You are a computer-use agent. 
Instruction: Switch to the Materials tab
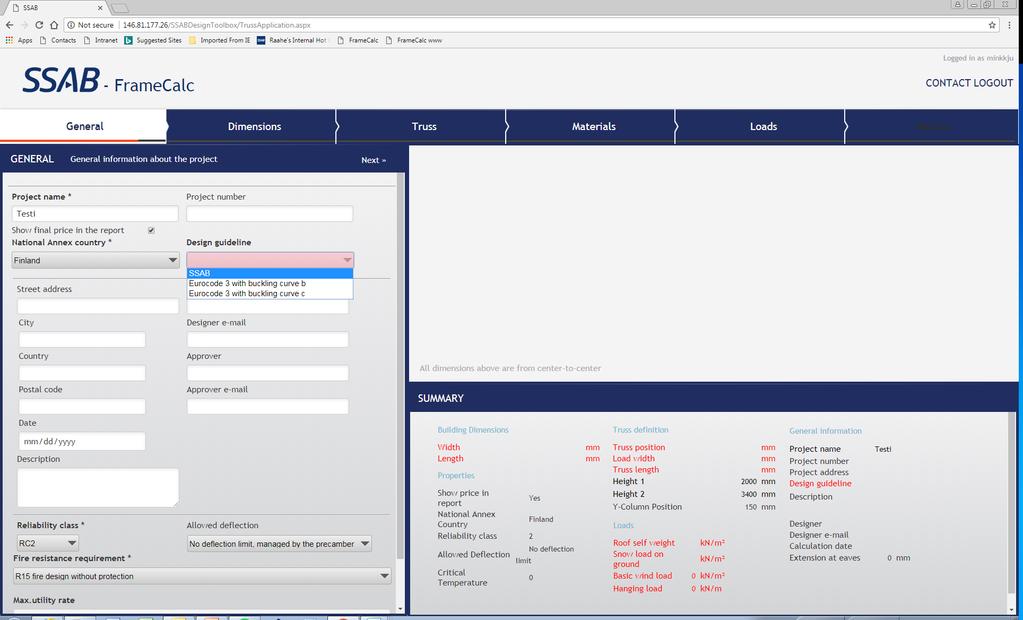point(593,126)
